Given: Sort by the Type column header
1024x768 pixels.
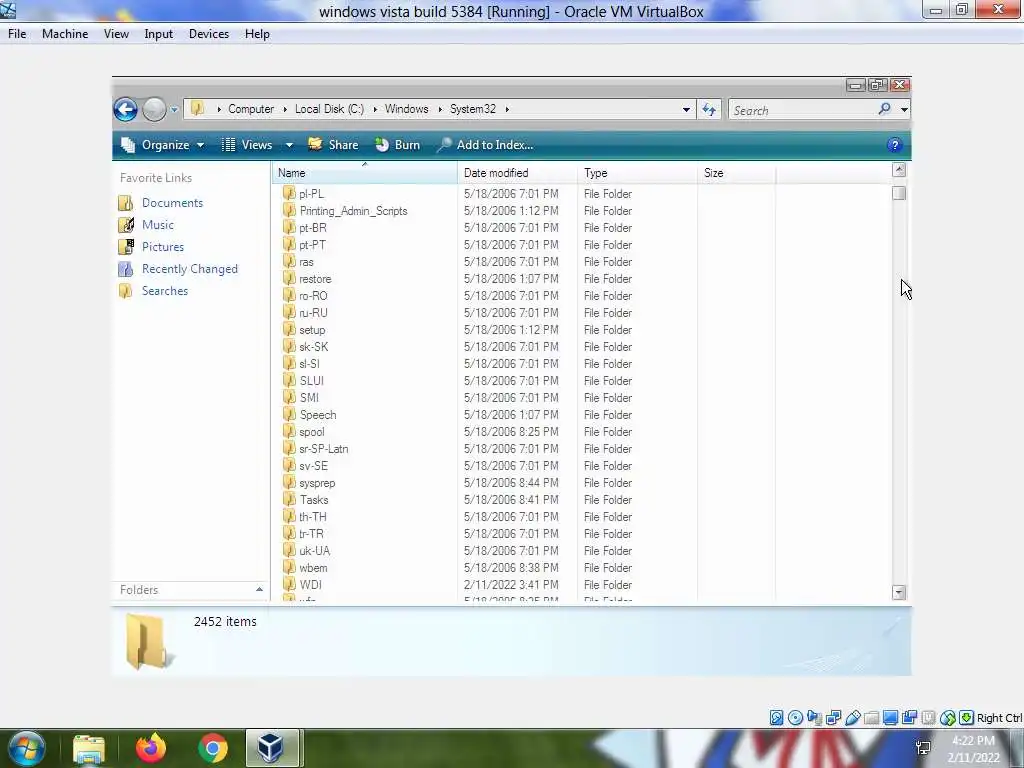Looking at the screenshot, I should (637, 173).
